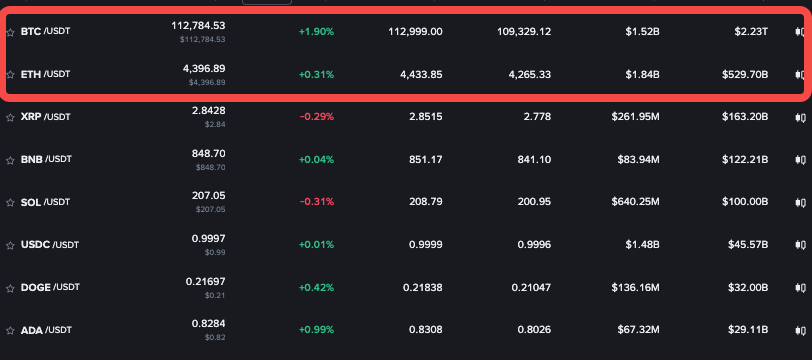Star the DOGE/USDT pair
The width and height of the screenshot is (812, 360).
[10, 287]
